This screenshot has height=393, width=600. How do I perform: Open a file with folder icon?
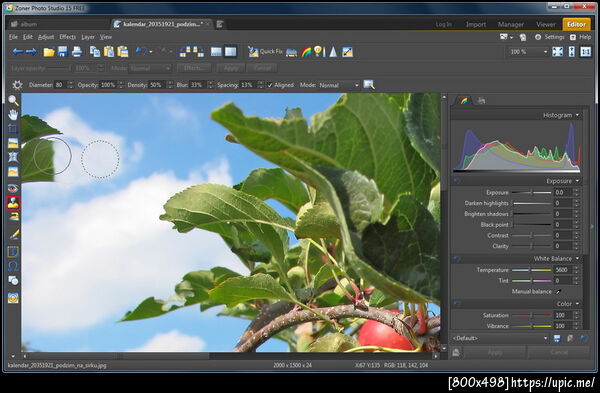coord(49,52)
